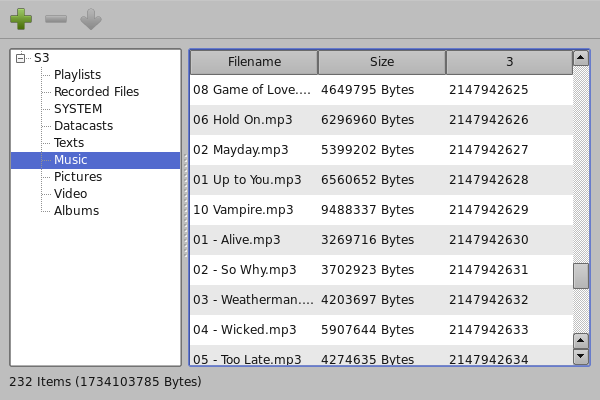The height and width of the screenshot is (400, 600).
Task: Select the Music folder
Action: click(x=95, y=160)
